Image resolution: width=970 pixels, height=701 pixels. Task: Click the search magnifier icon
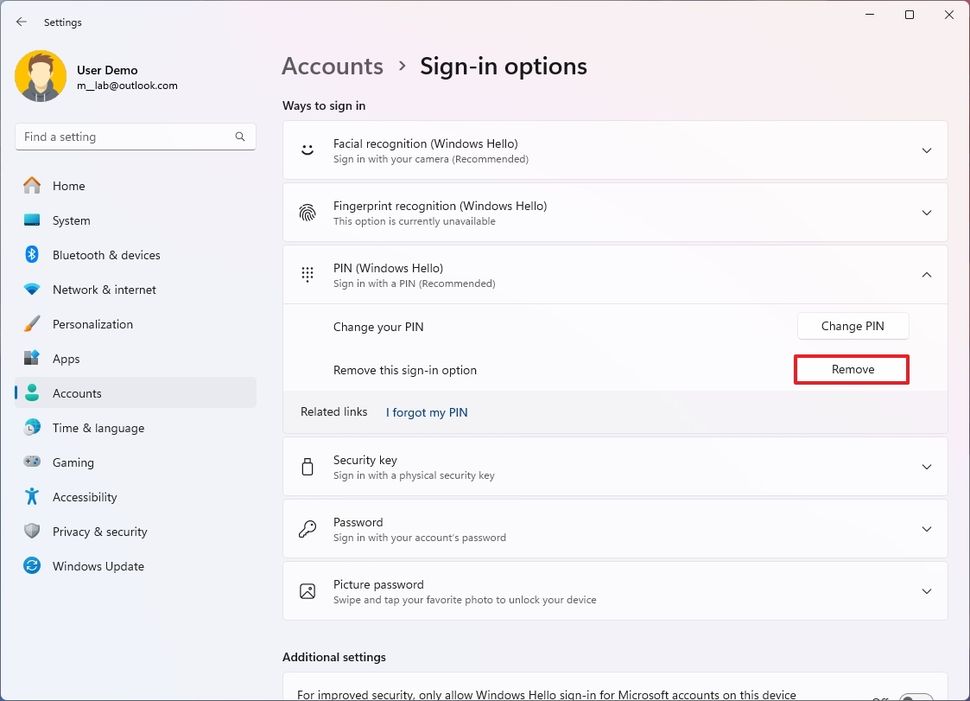pos(239,136)
